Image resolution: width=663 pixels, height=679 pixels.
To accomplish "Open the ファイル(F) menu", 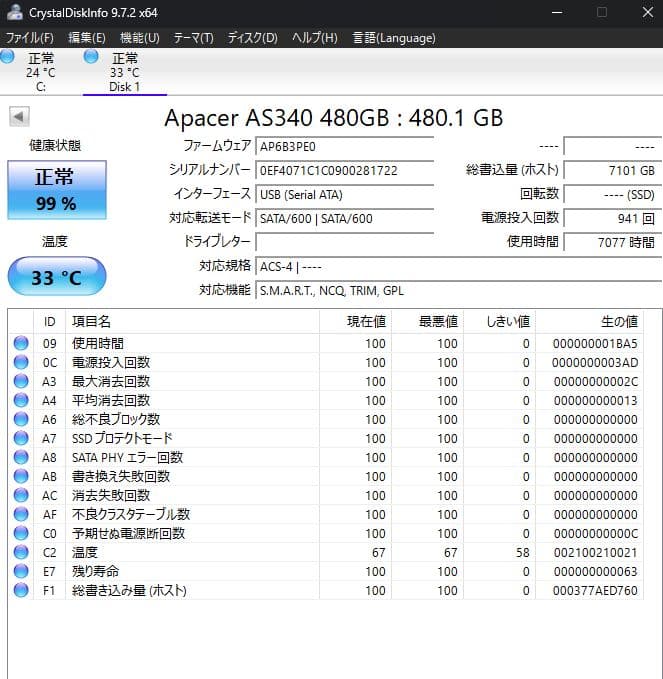I will 29,38.
